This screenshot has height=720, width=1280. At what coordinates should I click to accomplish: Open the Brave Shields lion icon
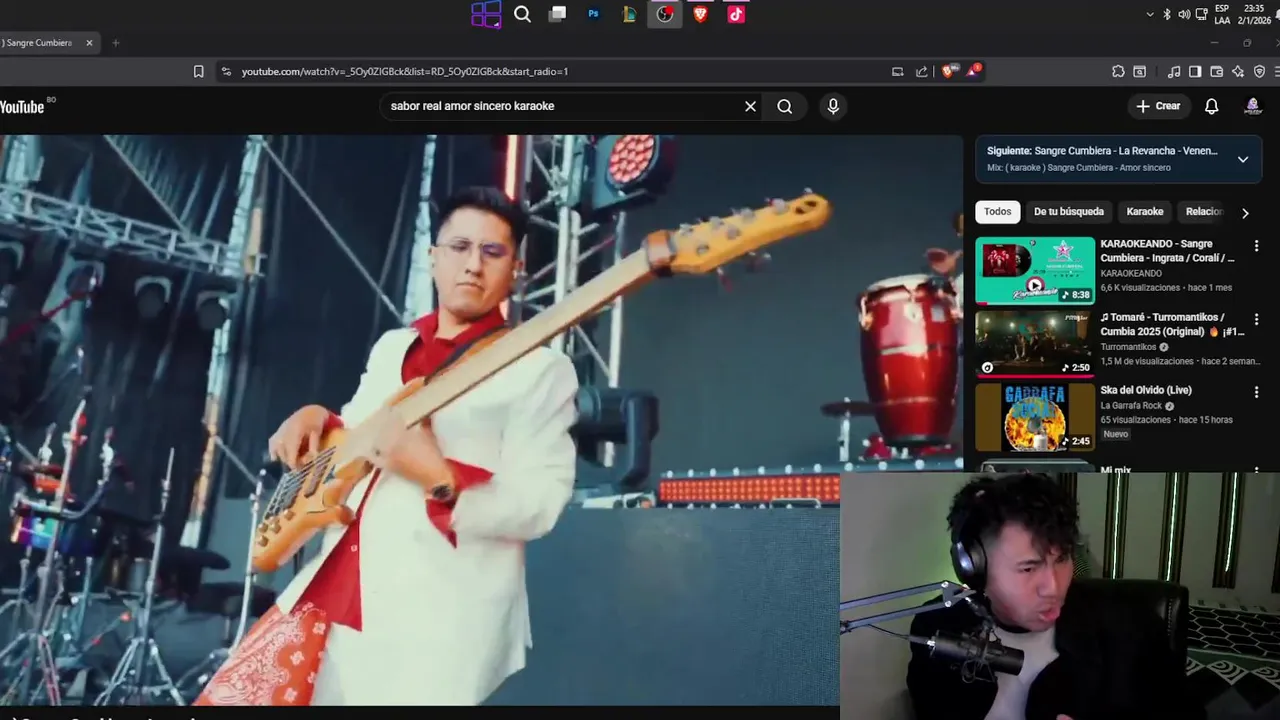949,71
